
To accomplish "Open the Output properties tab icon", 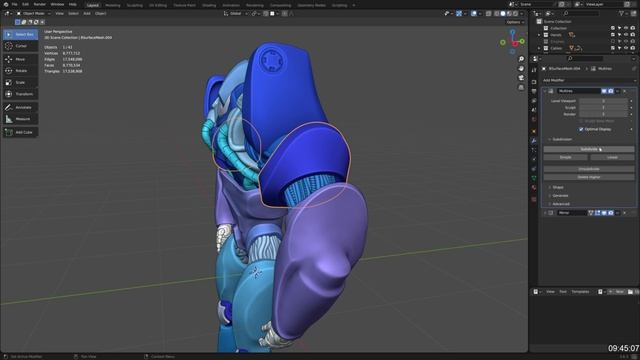I will [x=534, y=91].
